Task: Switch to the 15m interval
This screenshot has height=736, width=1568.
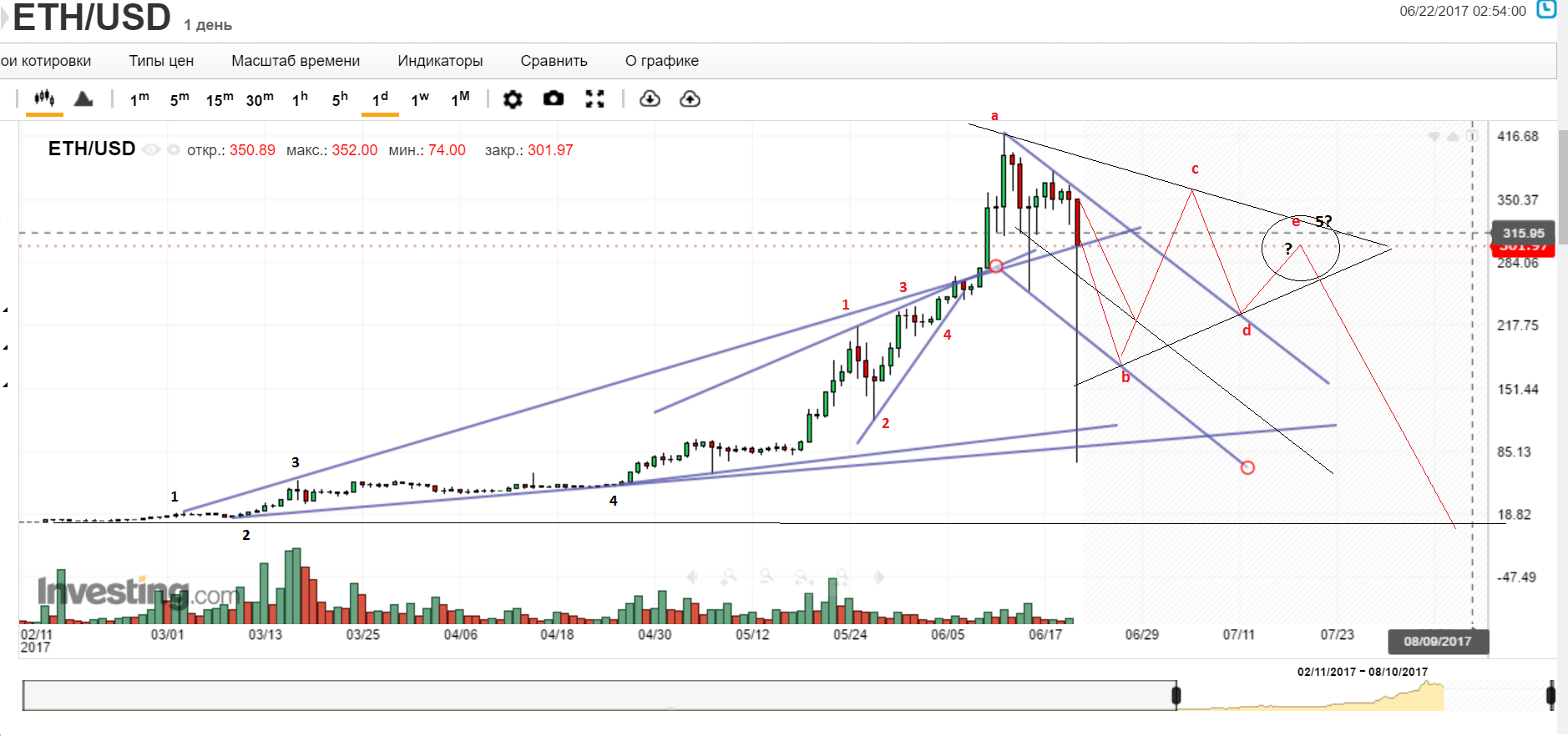Action: (x=220, y=99)
